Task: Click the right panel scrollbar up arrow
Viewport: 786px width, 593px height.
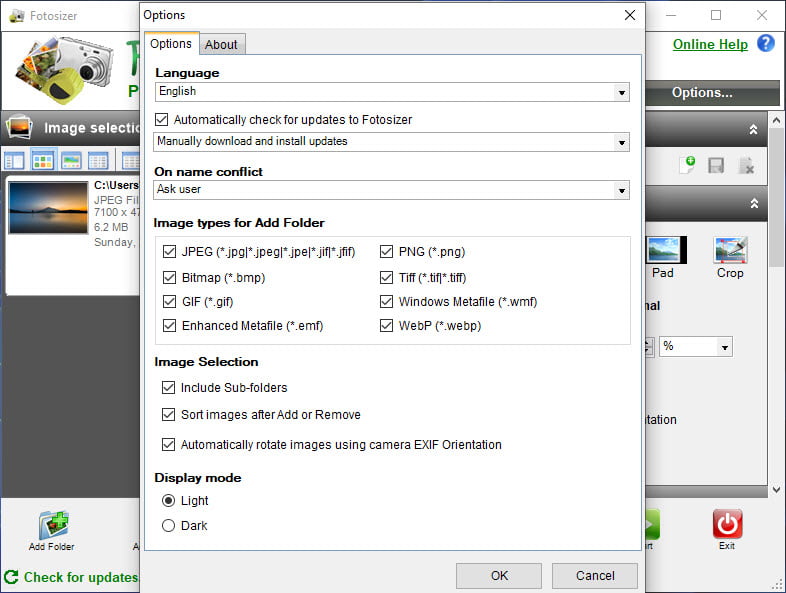Action: pos(776,120)
